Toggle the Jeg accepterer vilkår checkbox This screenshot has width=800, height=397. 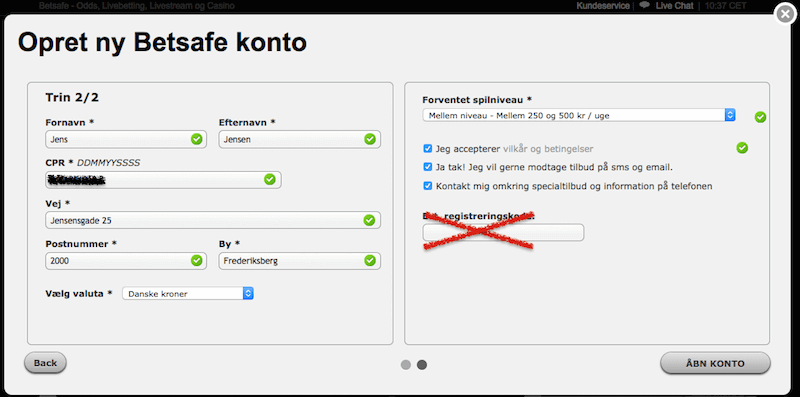428,148
